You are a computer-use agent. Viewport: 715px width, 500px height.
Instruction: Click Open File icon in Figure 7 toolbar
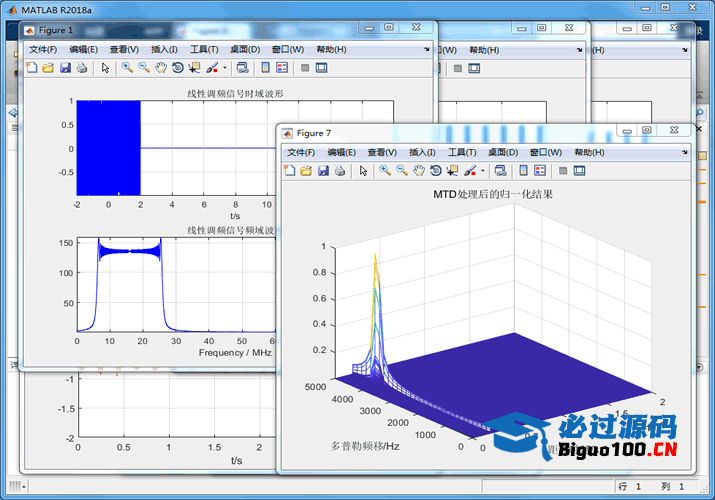click(306, 171)
